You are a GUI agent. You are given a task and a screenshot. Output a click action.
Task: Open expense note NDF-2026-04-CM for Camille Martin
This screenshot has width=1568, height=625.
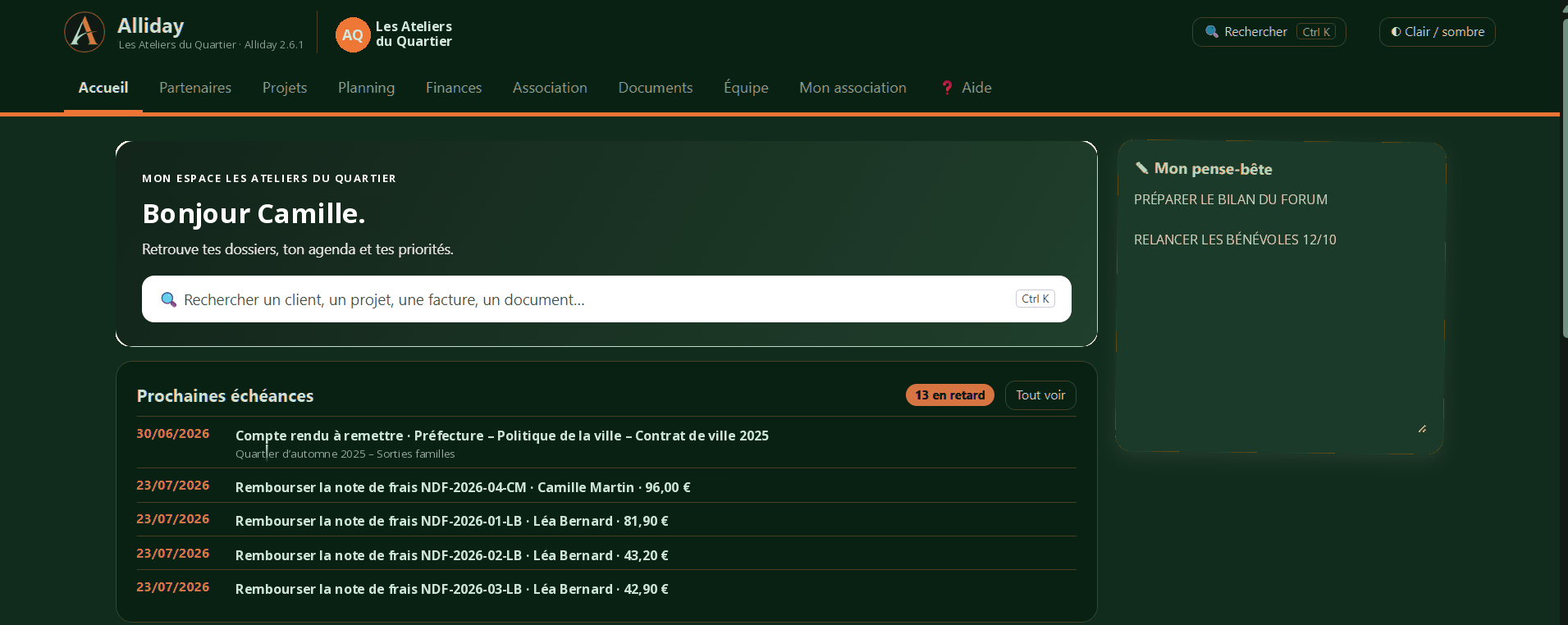(606, 486)
